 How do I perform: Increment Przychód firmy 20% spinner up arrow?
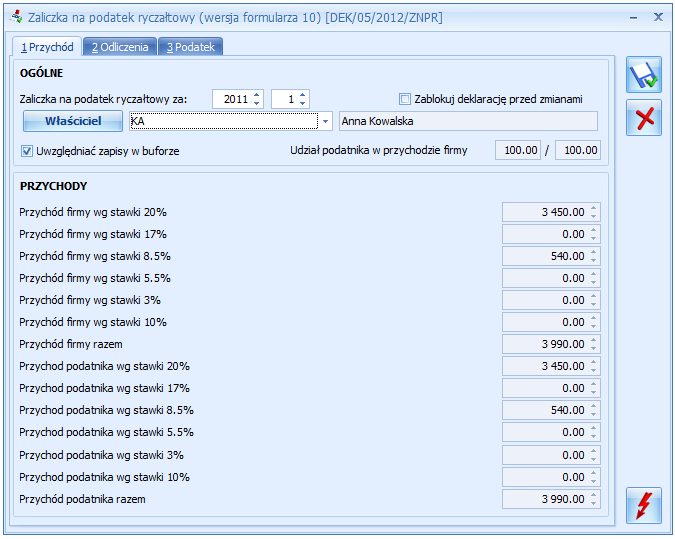tap(594, 208)
